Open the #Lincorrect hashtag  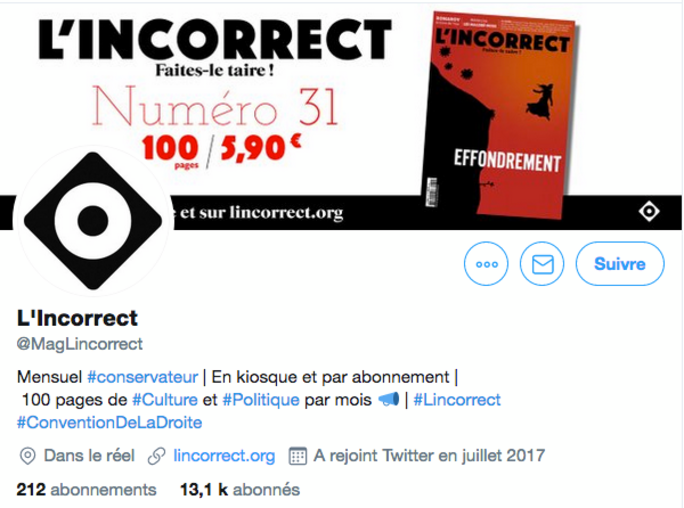tap(457, 400)
